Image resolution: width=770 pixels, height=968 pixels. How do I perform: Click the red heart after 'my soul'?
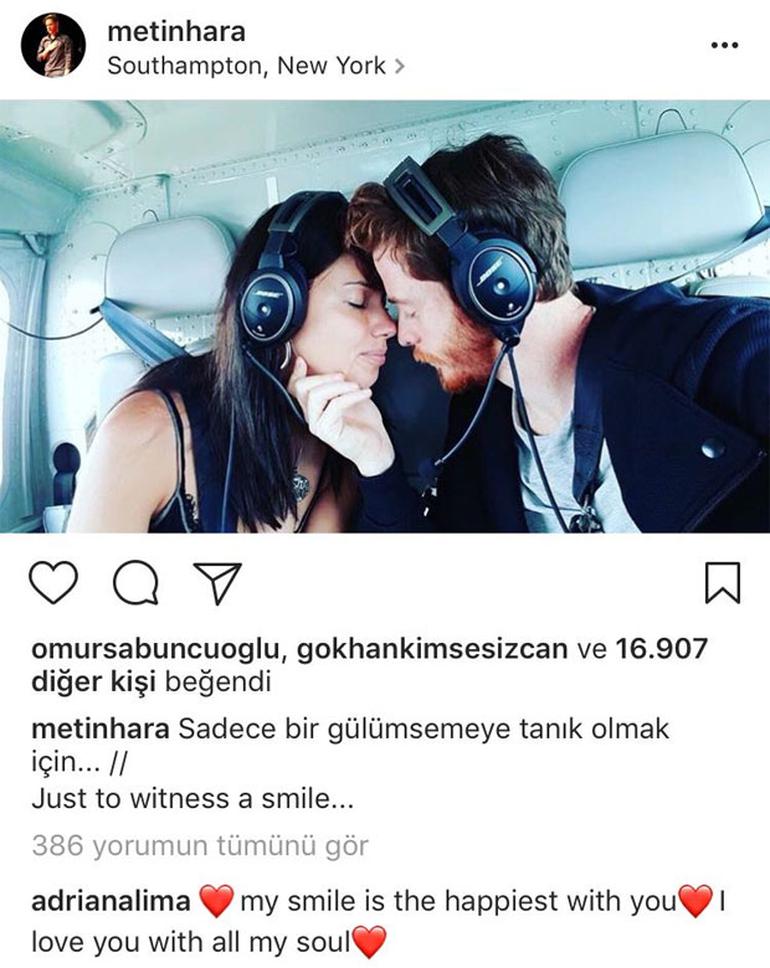pyautogui.click(x=369, y=942)
